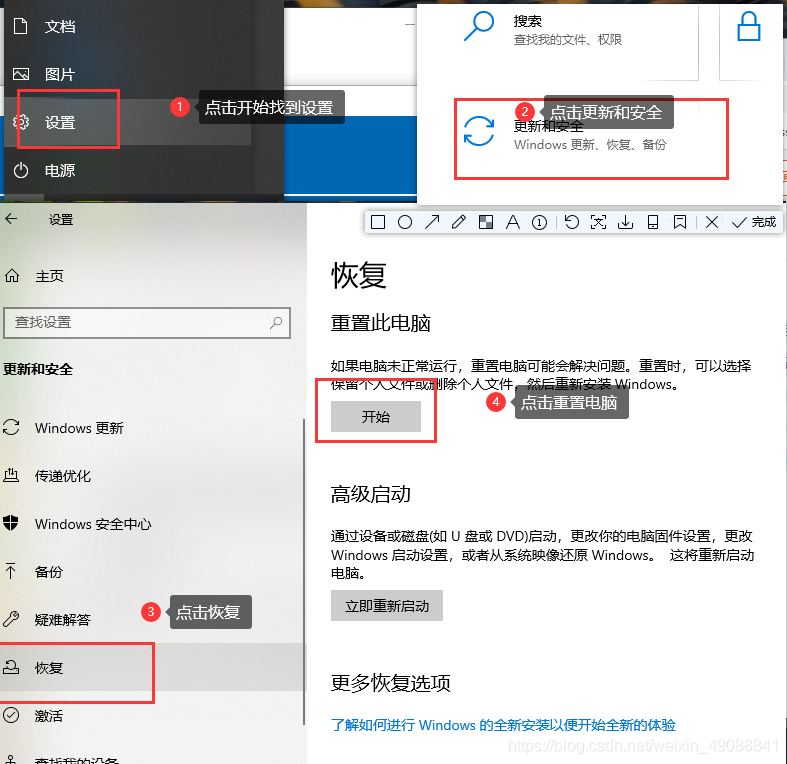Open the Windows fresh install link
Viewport: 787px width, 764px height.
[x=503, y=725]
